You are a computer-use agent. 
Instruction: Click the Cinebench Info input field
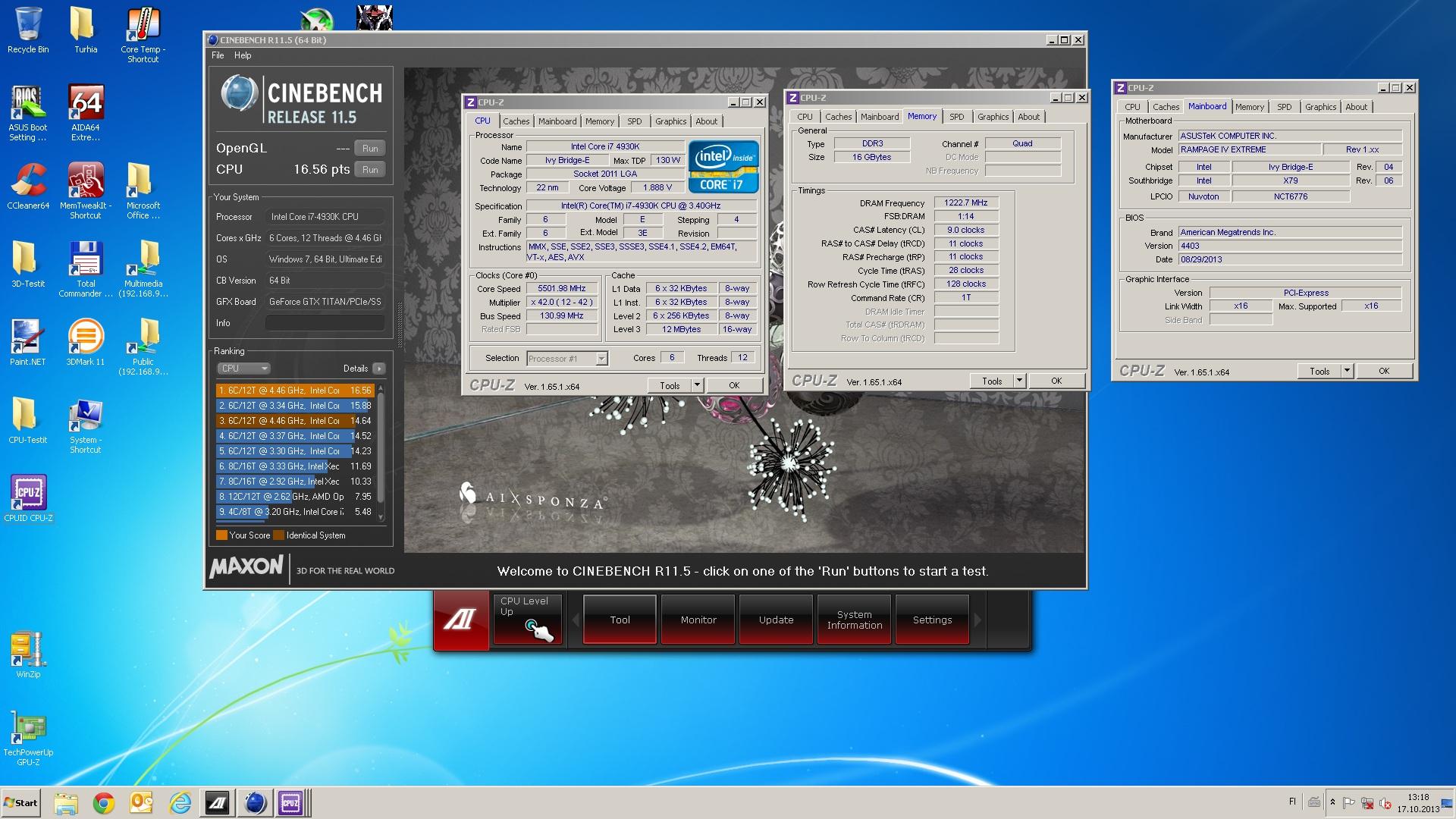pos(325,323)
